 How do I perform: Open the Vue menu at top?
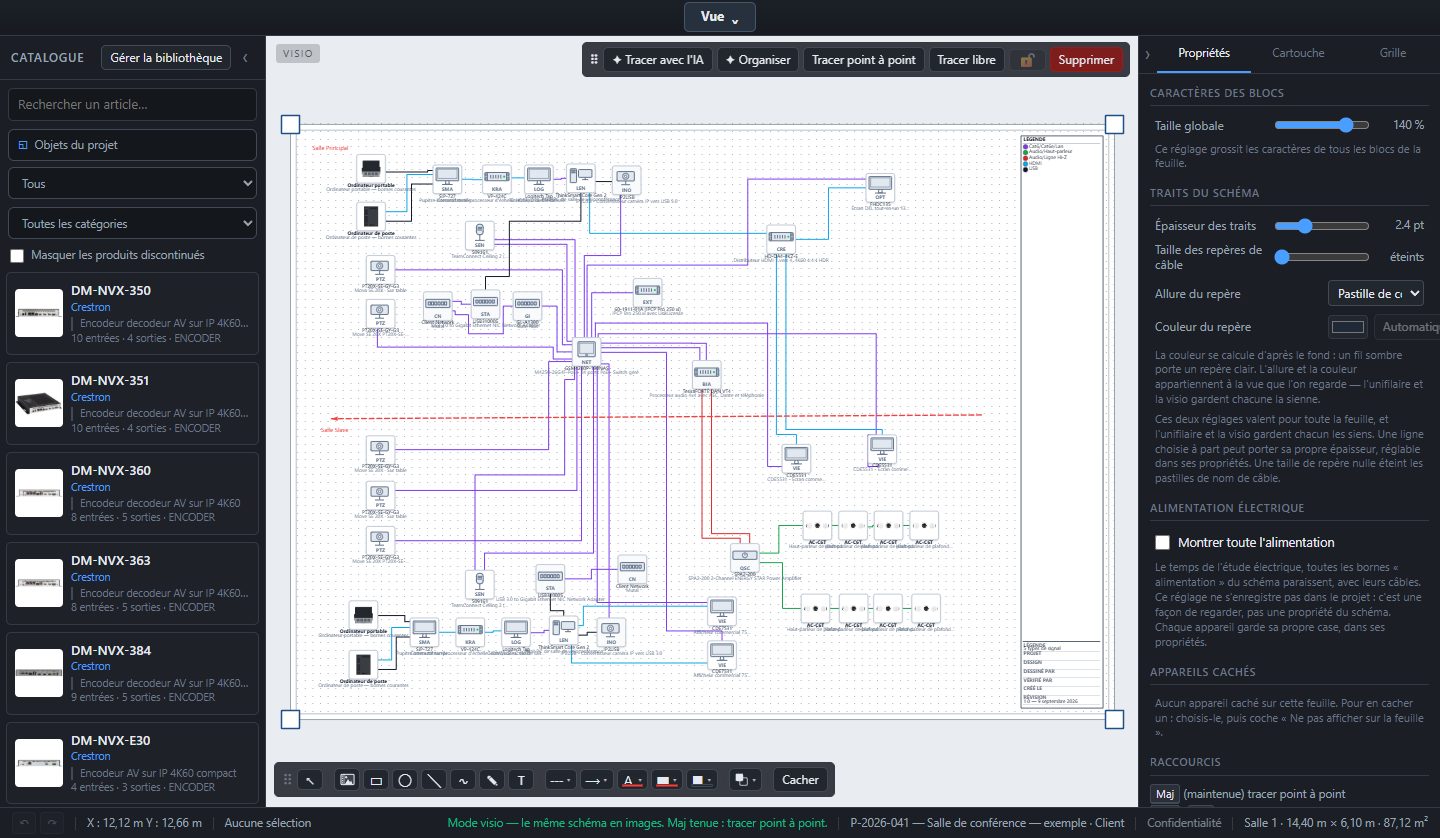pyautogui.click(x=719, y=17)
